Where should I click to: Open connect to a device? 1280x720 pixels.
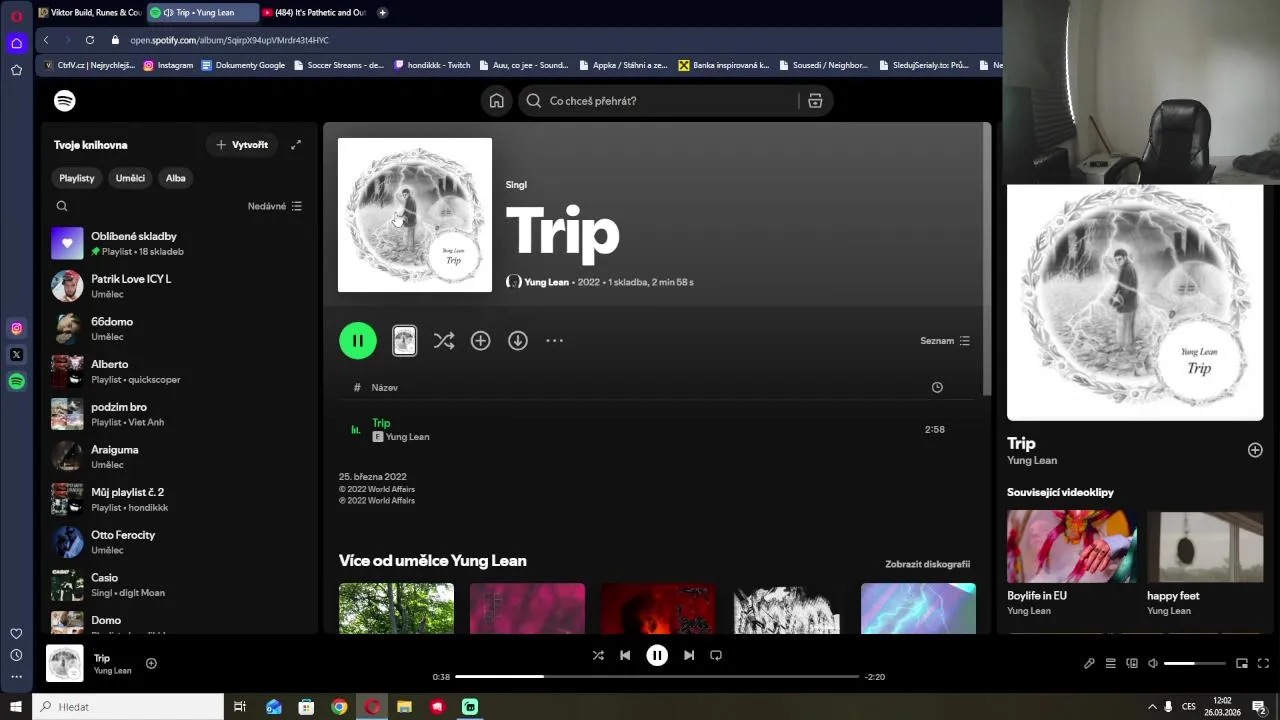1132,663
